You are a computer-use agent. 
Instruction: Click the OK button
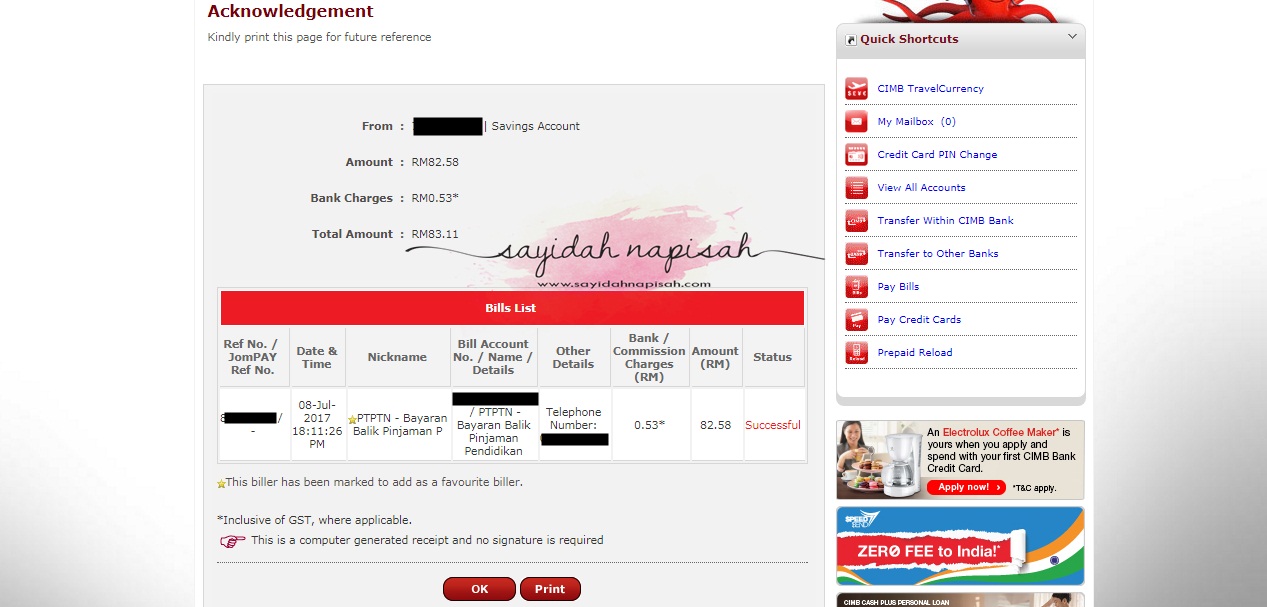(x=479, y=589)
